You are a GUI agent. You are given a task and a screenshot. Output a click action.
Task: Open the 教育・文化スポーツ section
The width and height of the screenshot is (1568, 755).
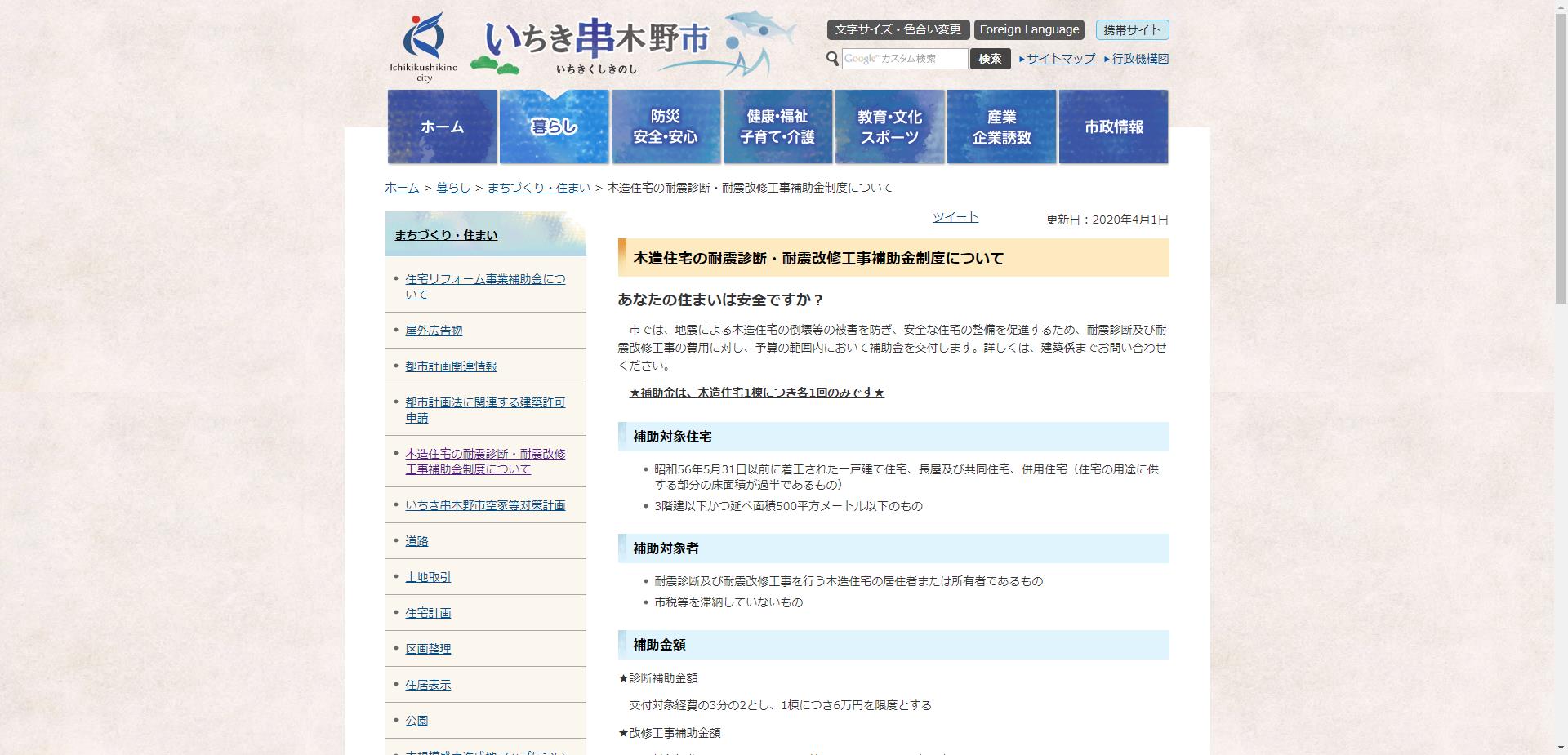(889, 127)
